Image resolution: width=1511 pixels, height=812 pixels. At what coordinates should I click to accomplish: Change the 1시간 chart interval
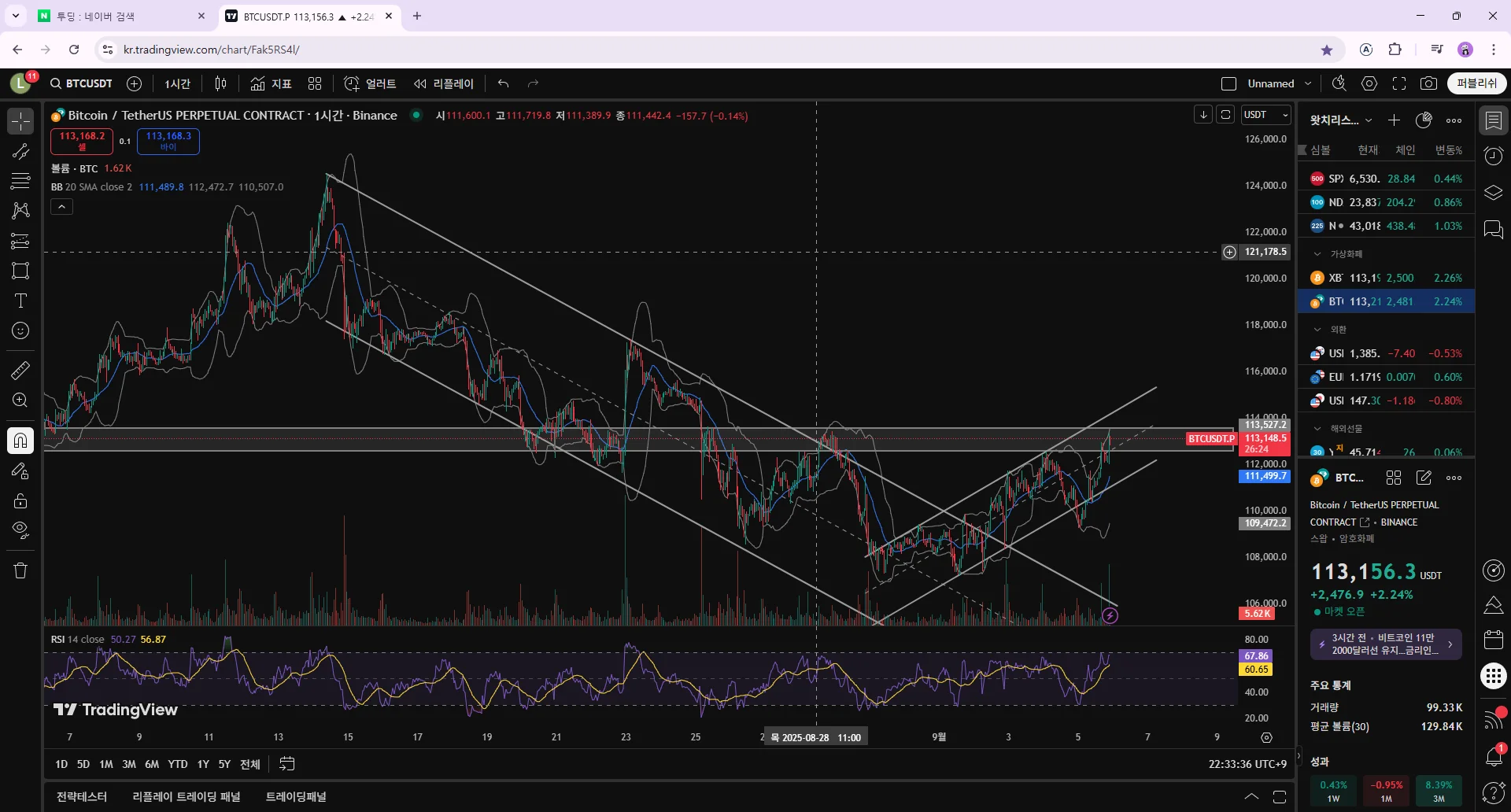177,83
